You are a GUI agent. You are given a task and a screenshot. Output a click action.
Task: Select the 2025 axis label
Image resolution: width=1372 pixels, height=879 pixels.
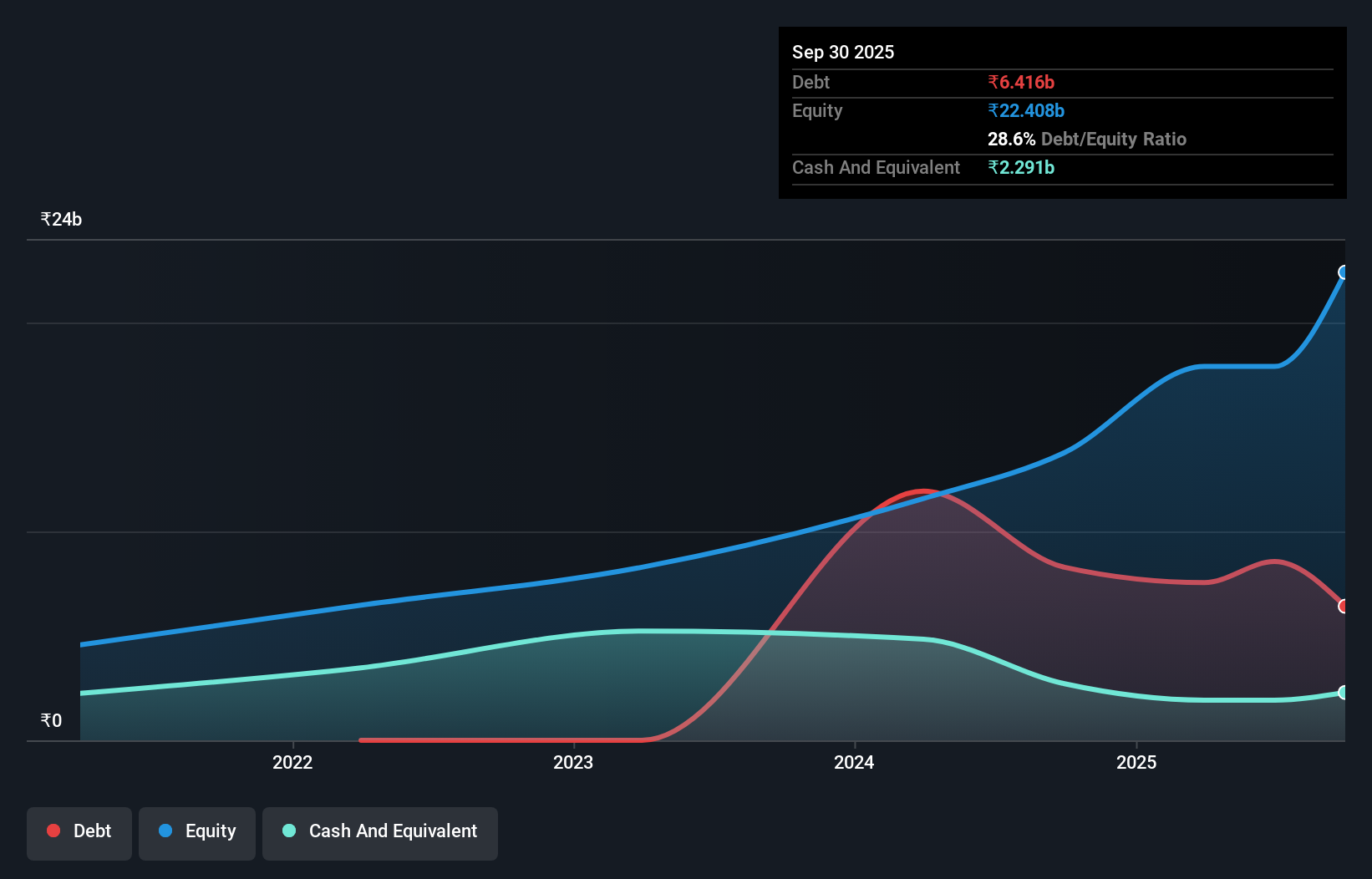(x=1137, y=762)
